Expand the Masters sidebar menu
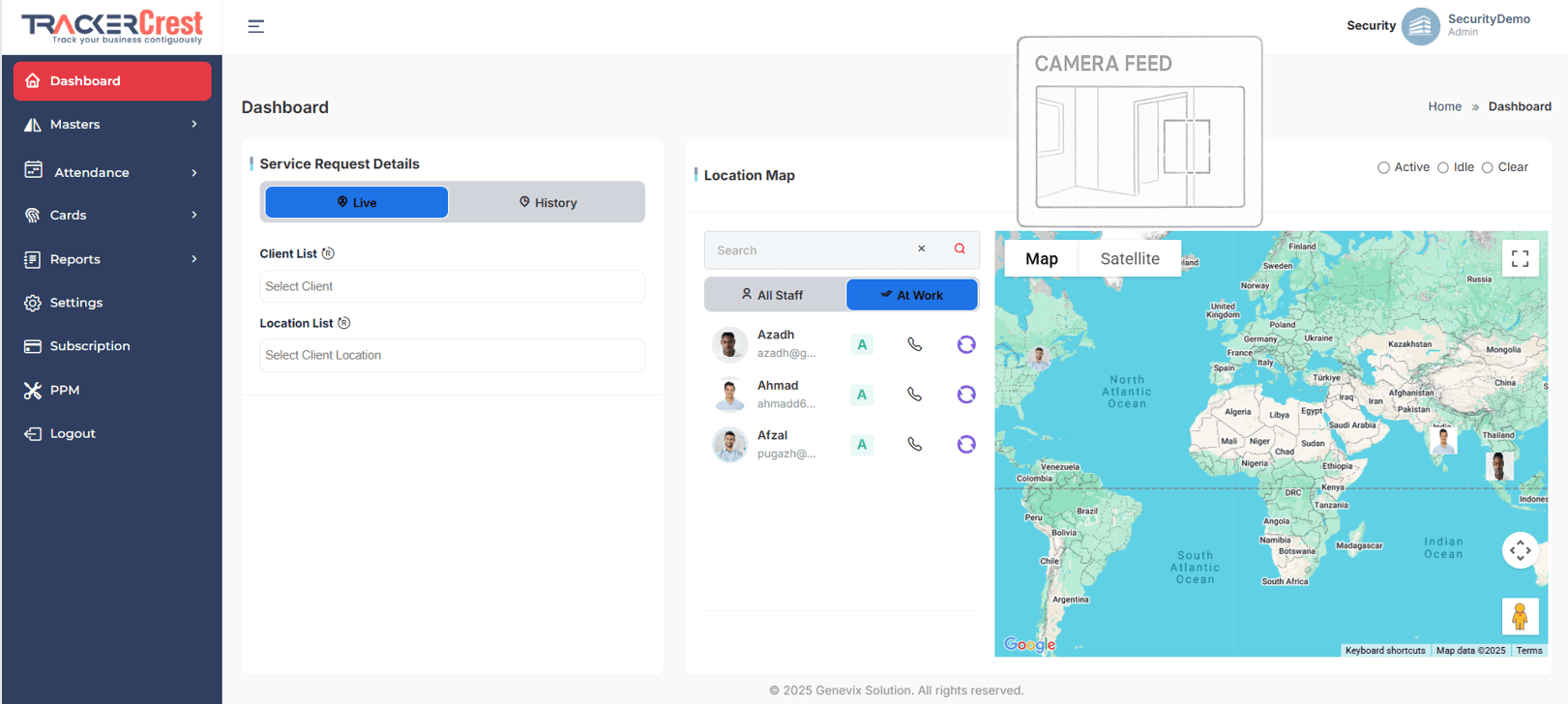The image size is (1568, 704). 111,125
